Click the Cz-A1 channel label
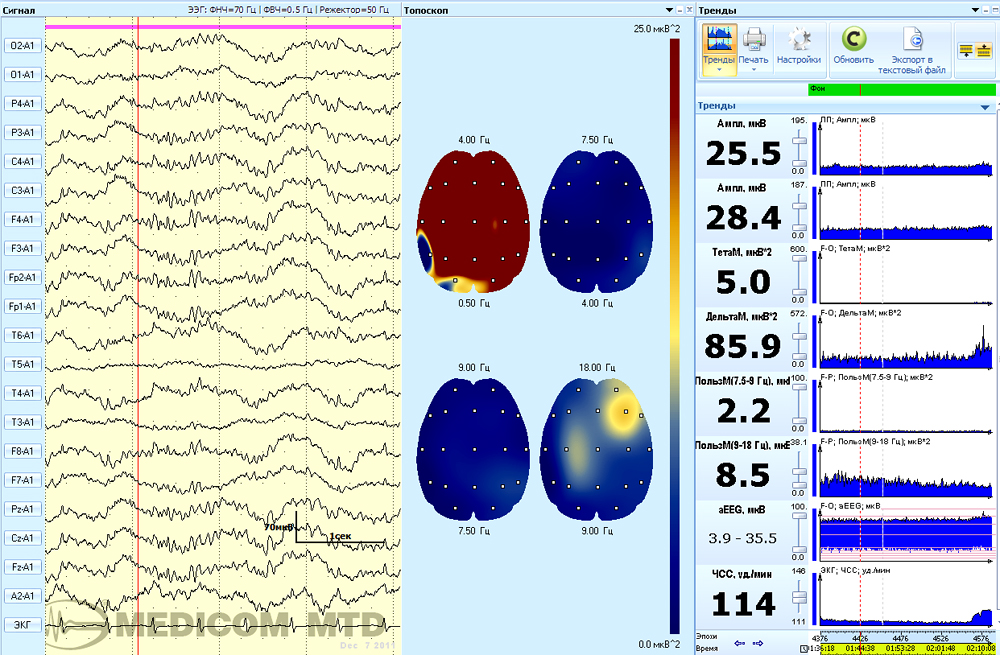1000x655 pixels. coord(22,538)
